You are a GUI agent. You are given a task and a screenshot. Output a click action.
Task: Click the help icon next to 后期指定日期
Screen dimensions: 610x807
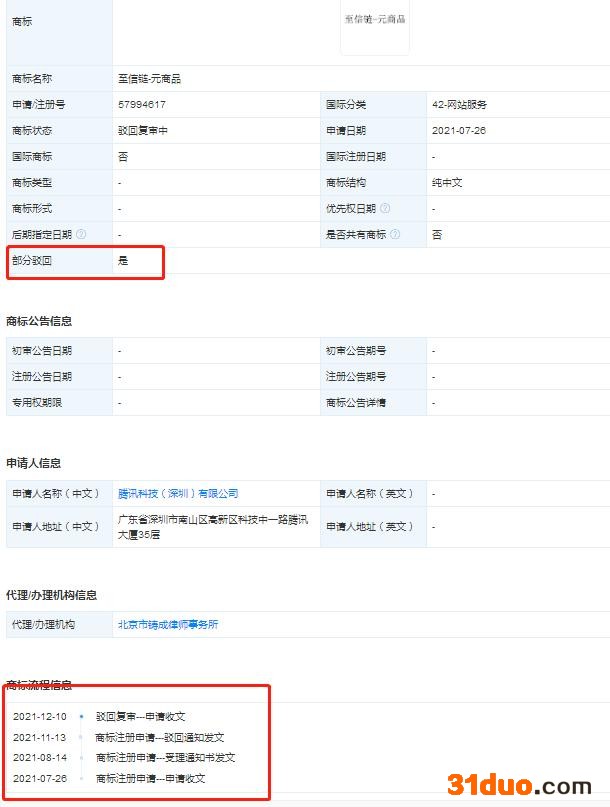coord(81,234)
